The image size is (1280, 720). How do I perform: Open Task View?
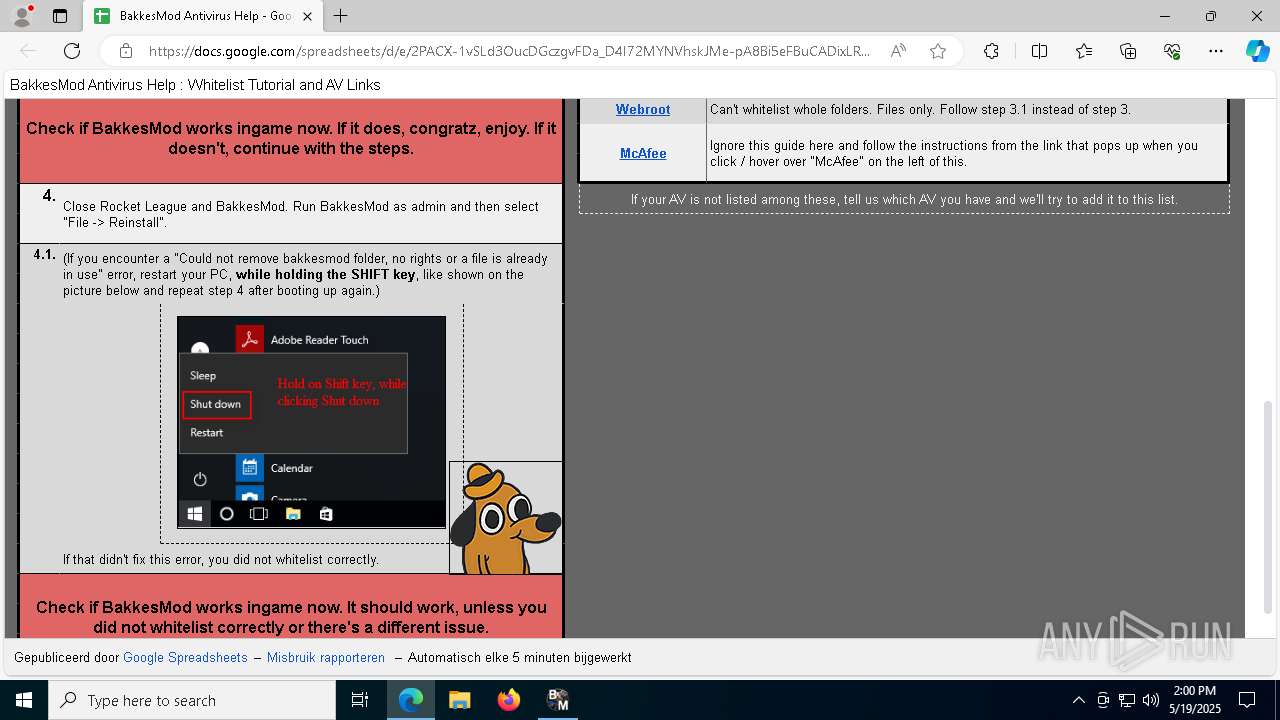(x=360, y=700)
